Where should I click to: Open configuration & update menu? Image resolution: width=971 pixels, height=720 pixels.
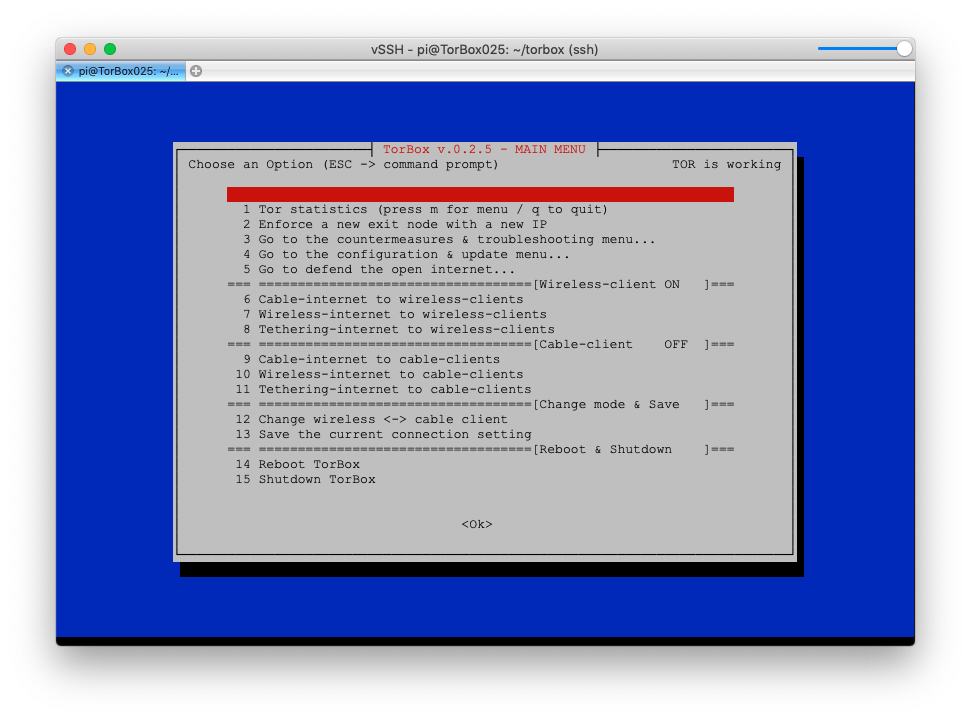(x=480, y=254)
